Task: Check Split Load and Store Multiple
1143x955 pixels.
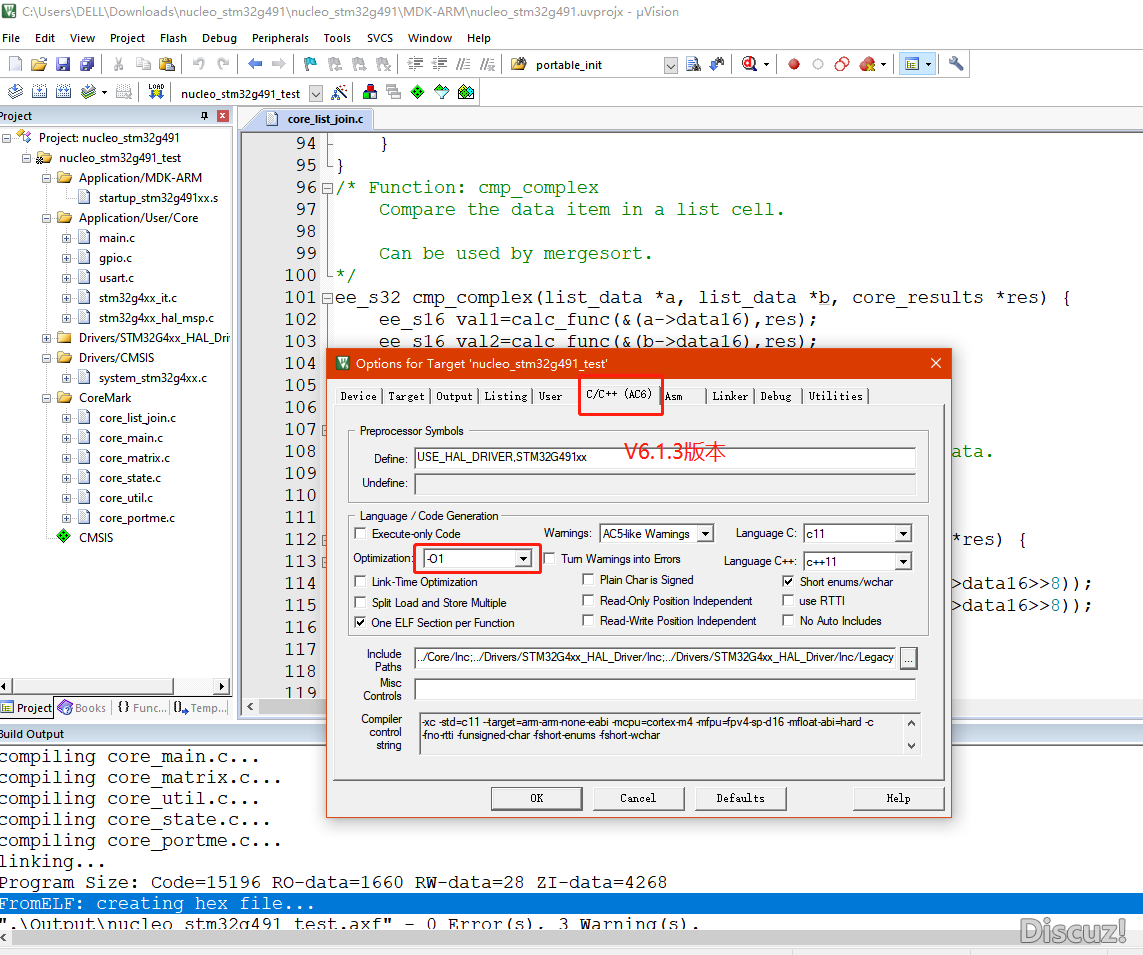Action: coord(360,602)
